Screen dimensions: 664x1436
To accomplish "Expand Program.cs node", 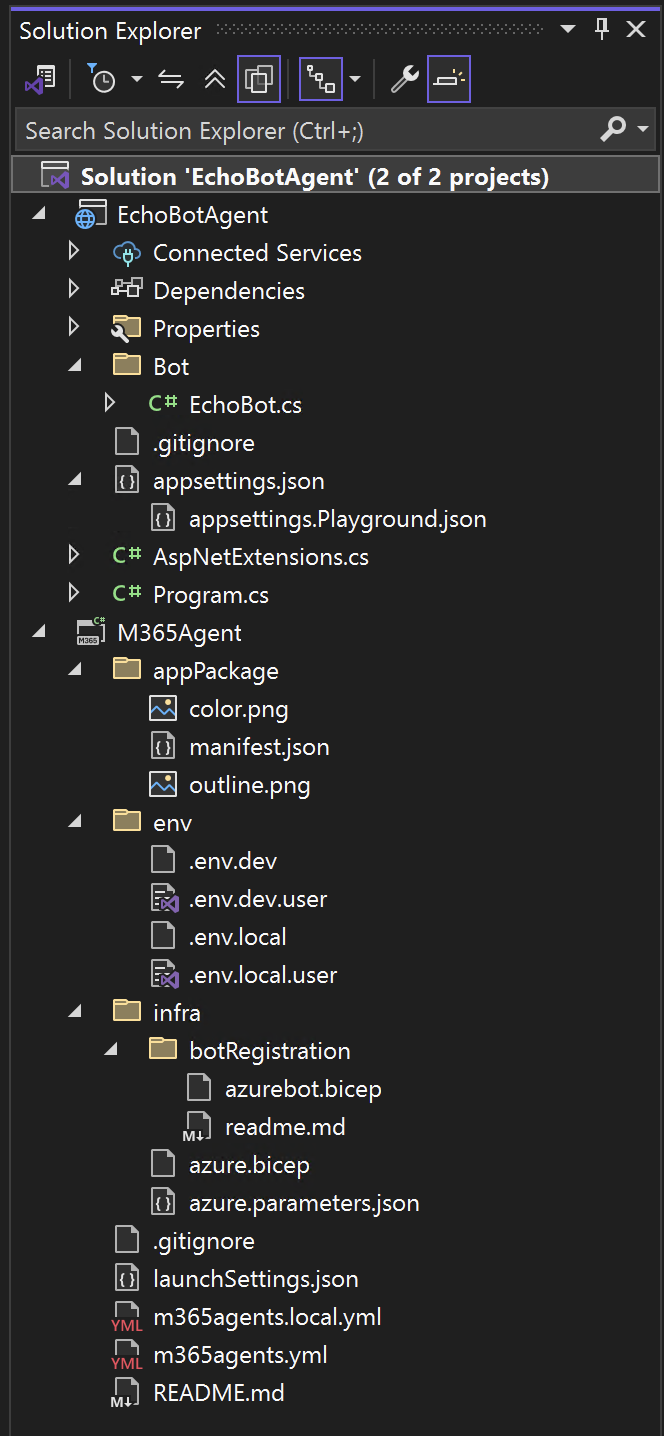I will click(73, 594).
